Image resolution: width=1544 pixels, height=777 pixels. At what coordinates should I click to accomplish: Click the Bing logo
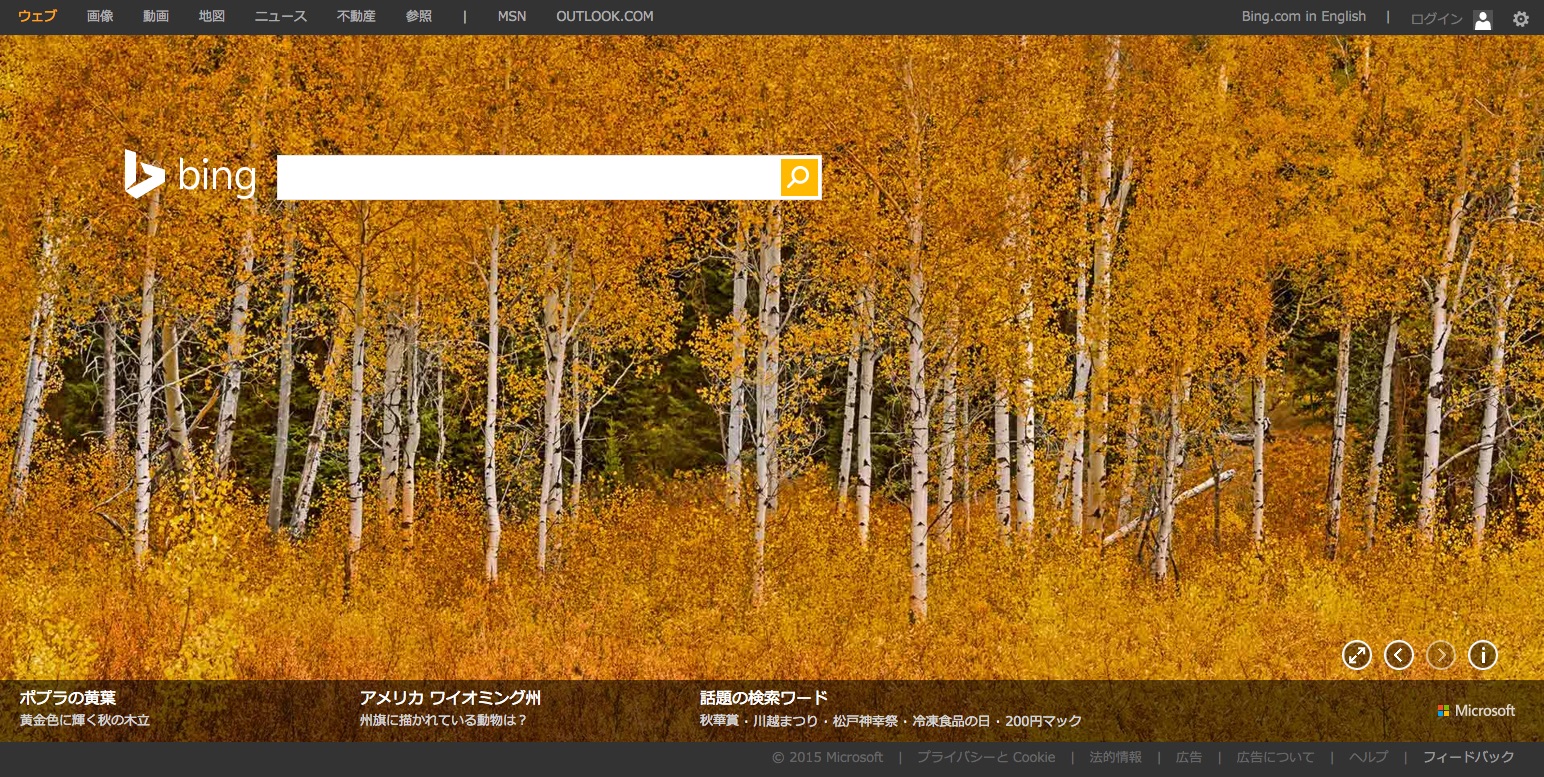pyautogui.click(x=190, y=176)
